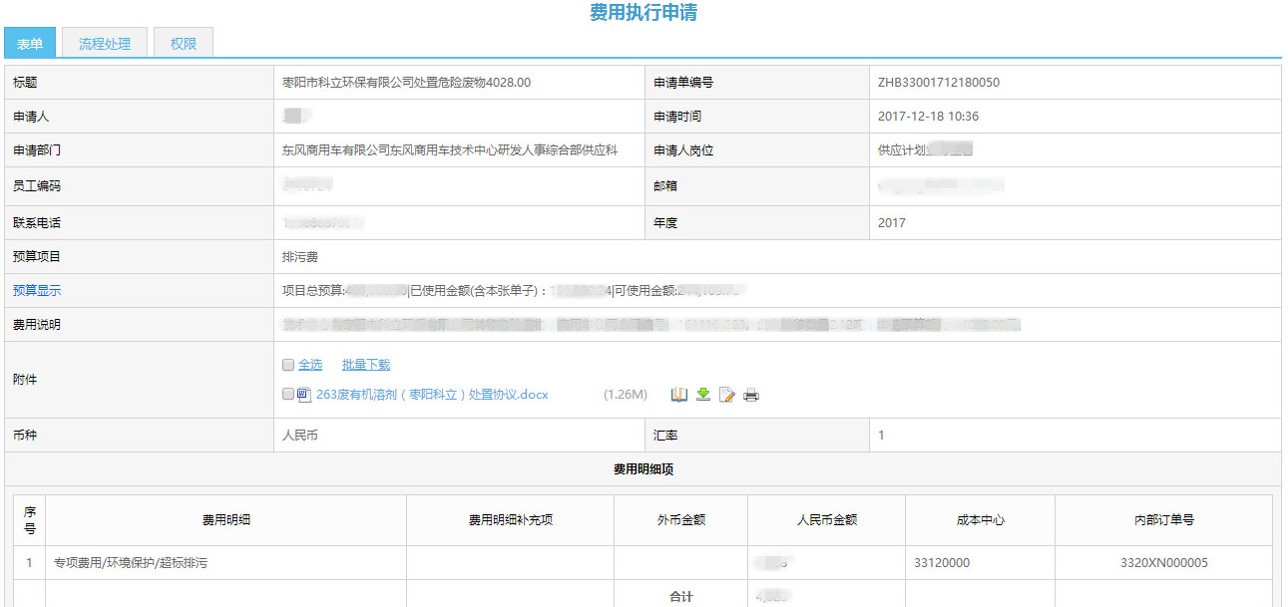1288x607 pixels.
Task: Click the 全选 link text
Action: pos(310,365)
